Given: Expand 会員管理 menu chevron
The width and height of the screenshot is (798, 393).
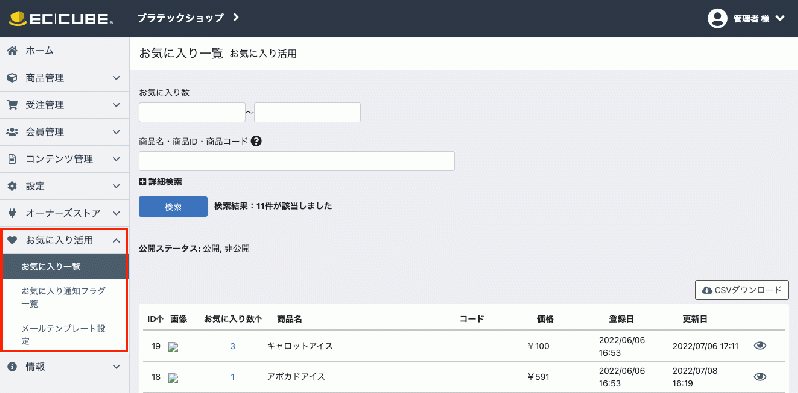Looking at the screenshot, I should tap(116, 132).
